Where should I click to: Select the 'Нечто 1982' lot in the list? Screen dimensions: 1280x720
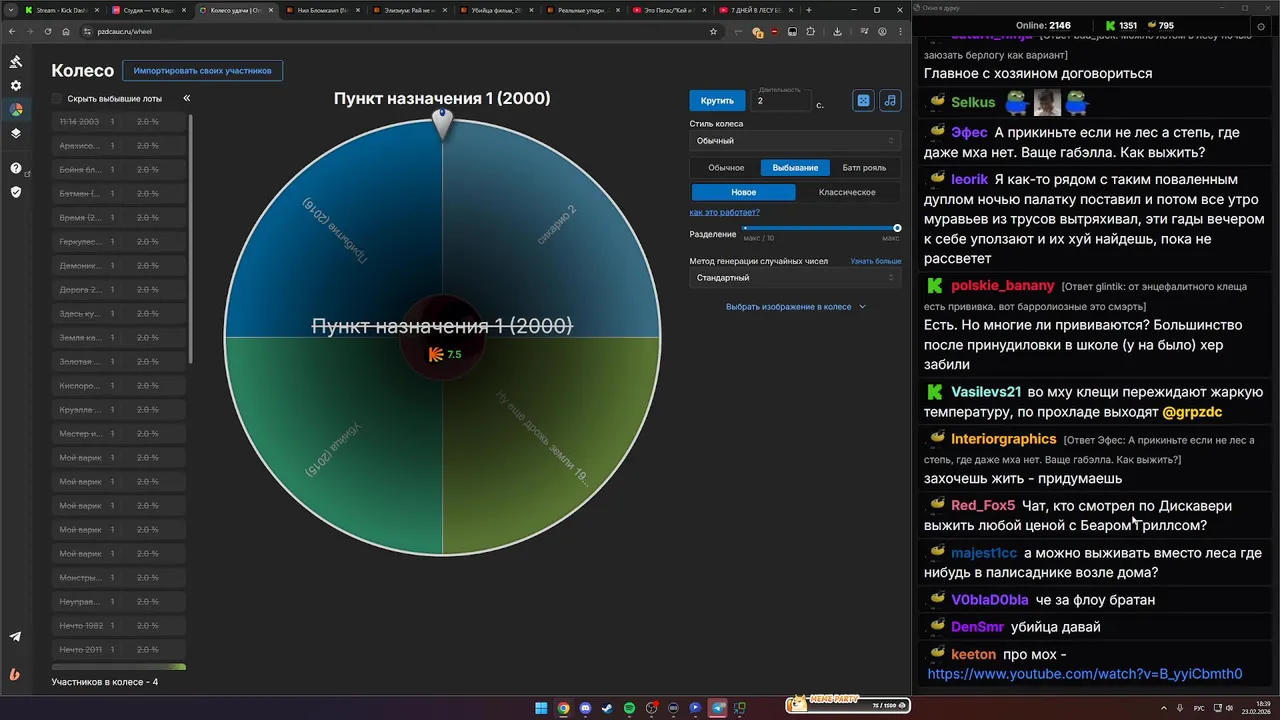click(119, 626)
